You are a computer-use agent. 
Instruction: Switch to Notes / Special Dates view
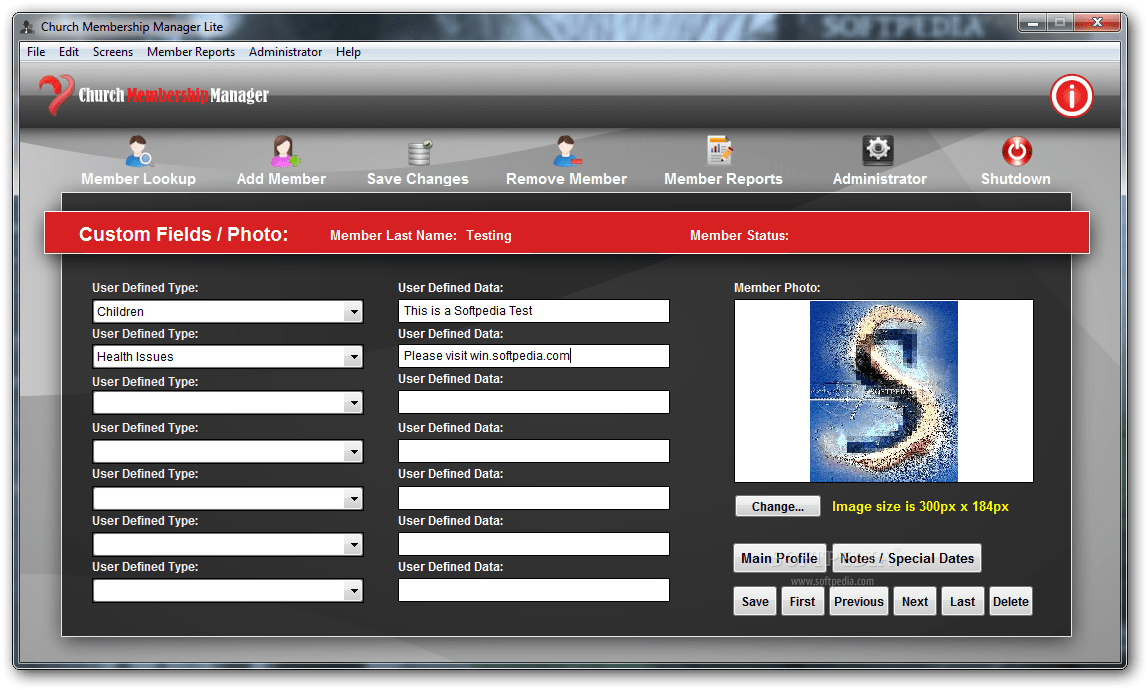point(906,558)
